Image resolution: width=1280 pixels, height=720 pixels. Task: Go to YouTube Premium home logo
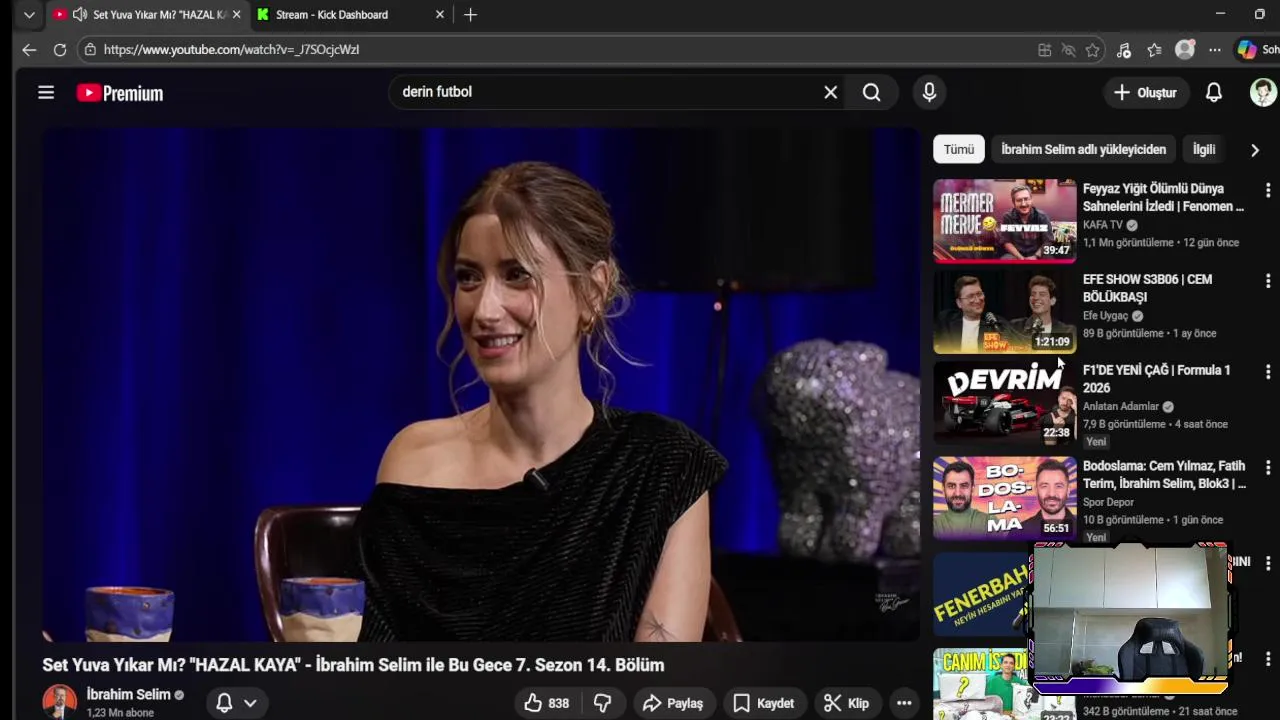coord(120,93)
